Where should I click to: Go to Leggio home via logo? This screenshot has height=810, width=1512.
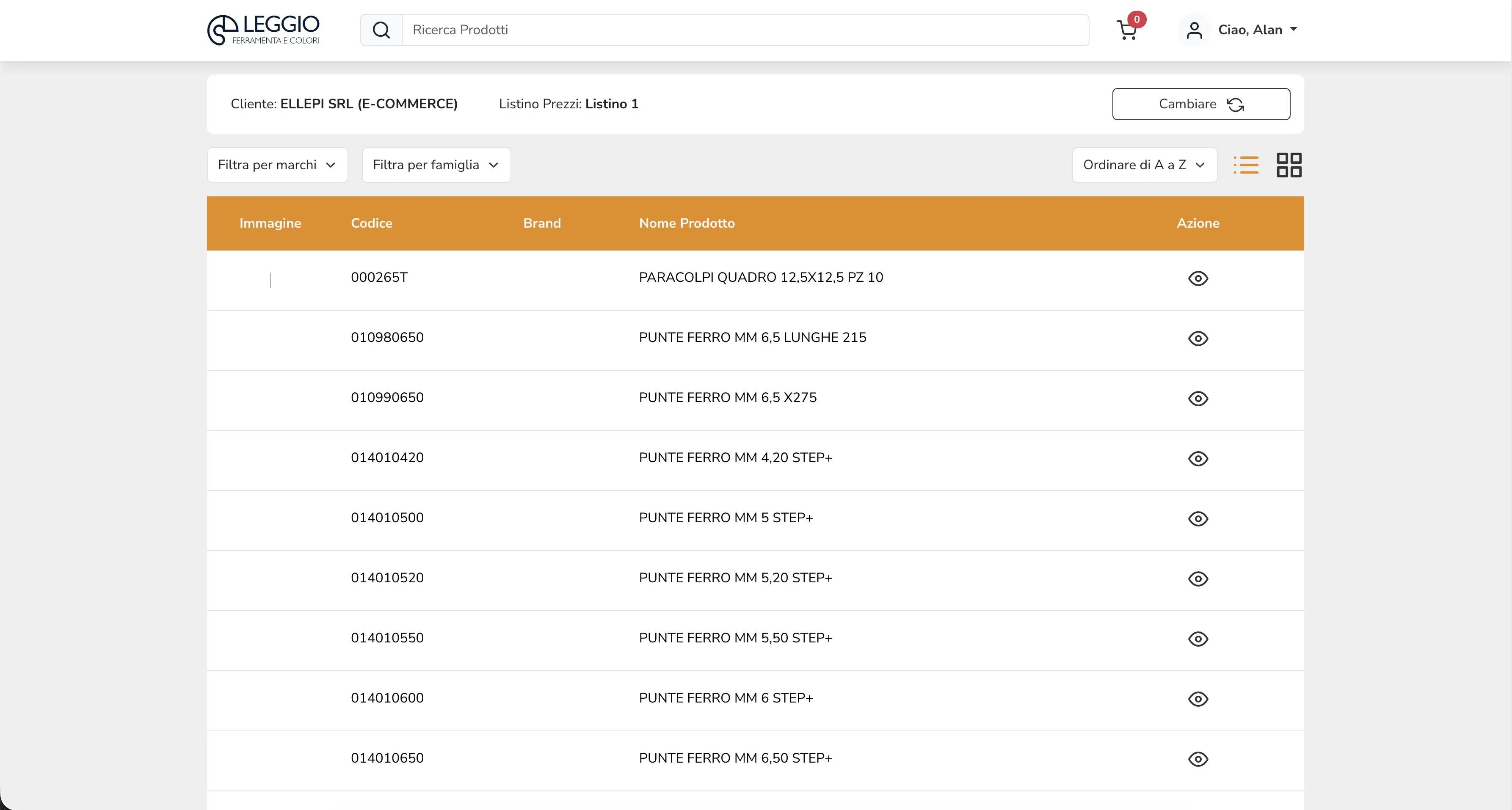click(x=264, y=30)
